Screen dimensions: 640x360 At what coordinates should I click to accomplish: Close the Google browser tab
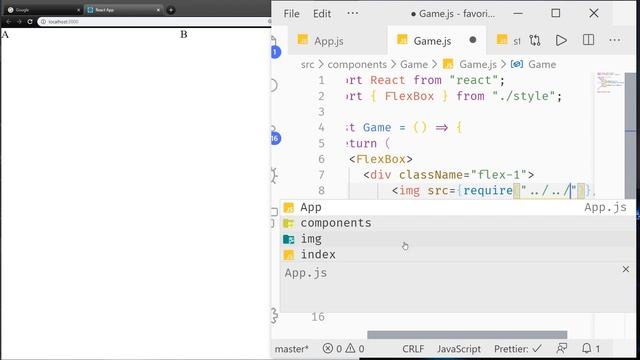[x=78, y=10]
